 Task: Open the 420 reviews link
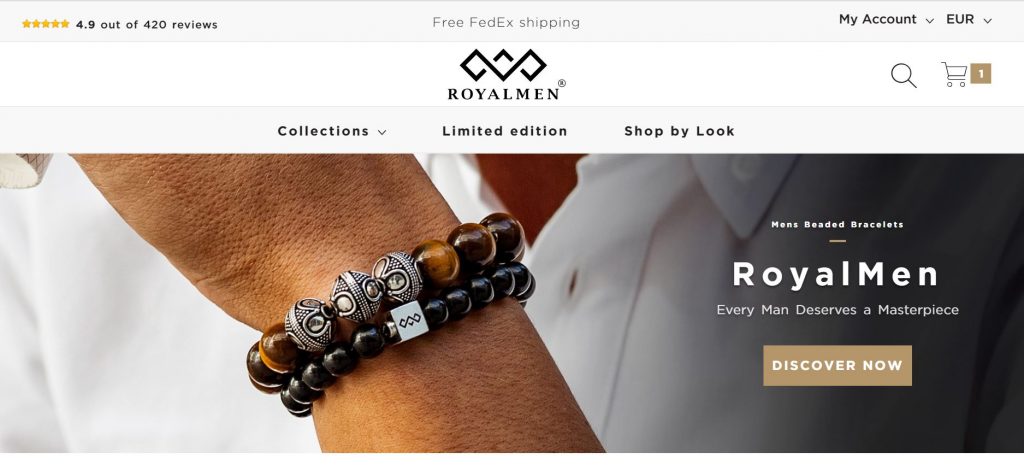pyautogui.click(x=180, y=25)
